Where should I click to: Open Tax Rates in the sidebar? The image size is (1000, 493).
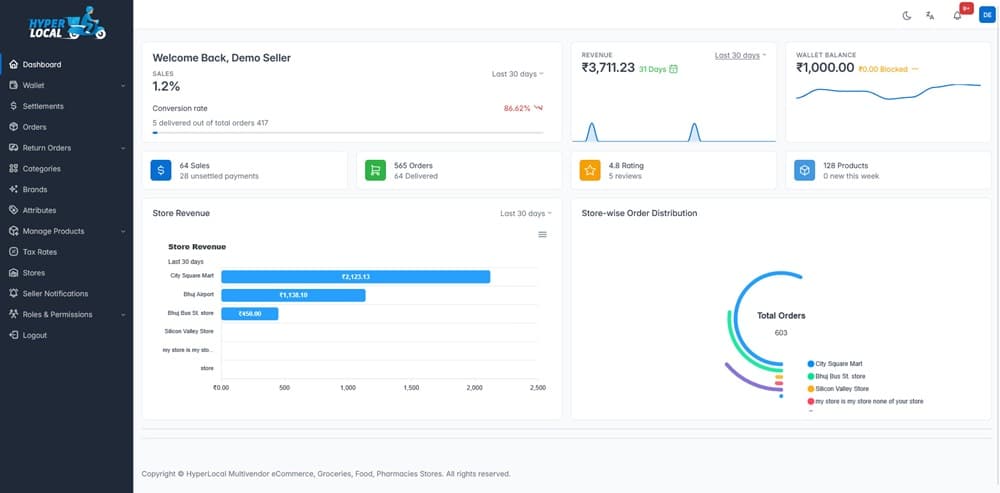40,252
